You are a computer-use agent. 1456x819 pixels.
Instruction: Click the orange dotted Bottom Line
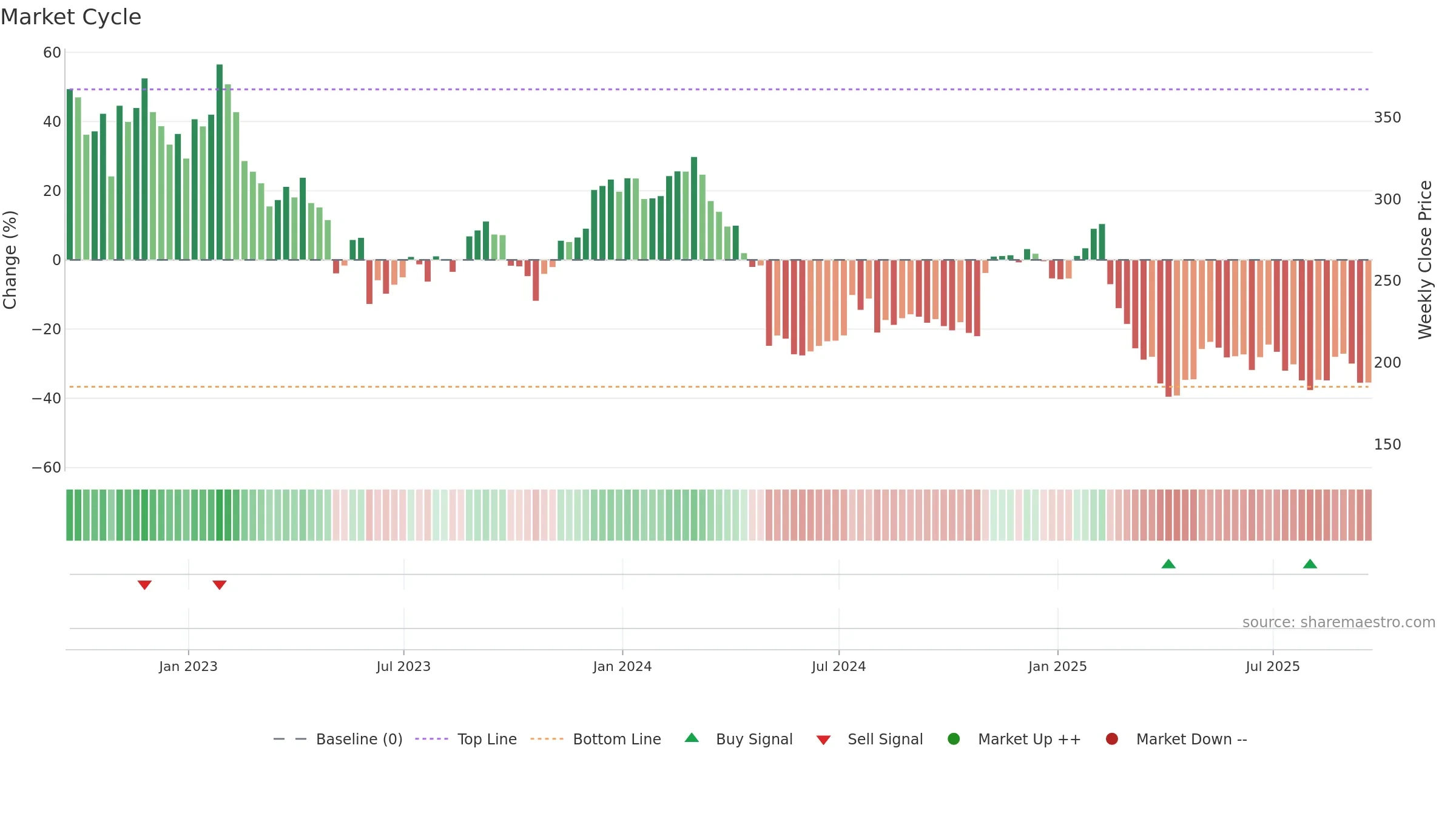719,386
